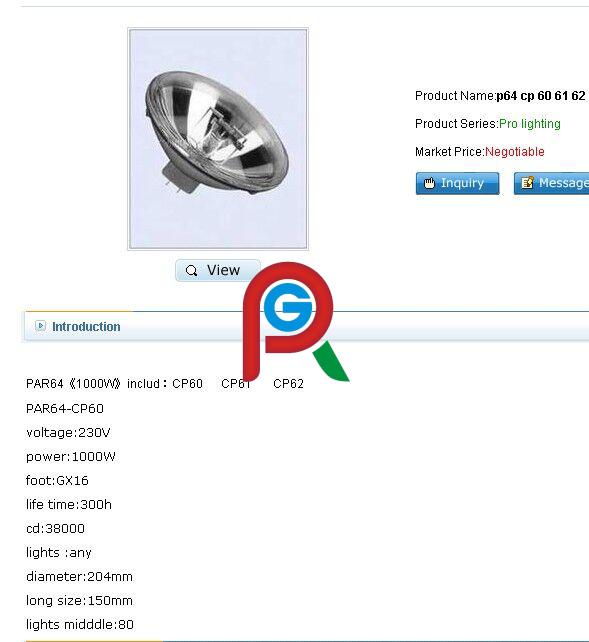Open the View button under the photo

tap(217, 270)
